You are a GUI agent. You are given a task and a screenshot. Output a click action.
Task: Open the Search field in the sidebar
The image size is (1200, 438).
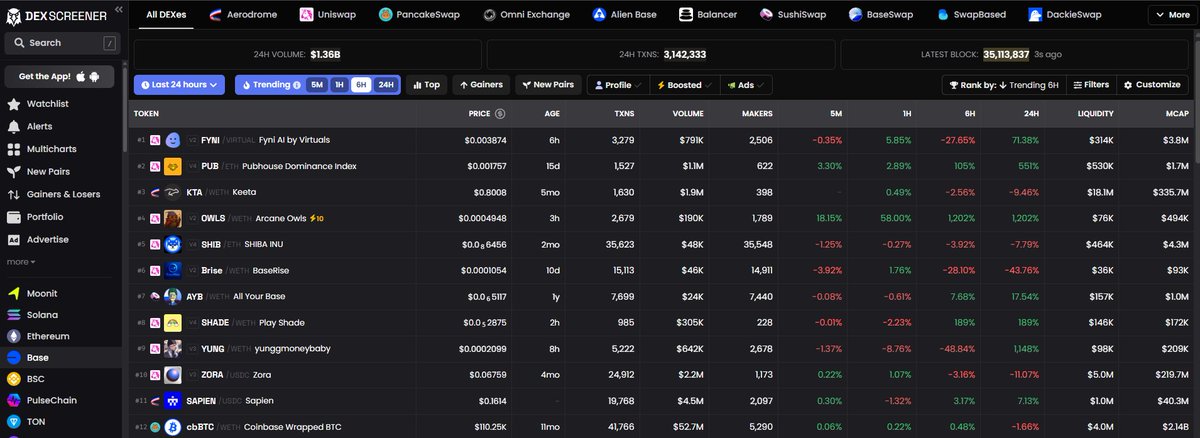coord(61,43)
